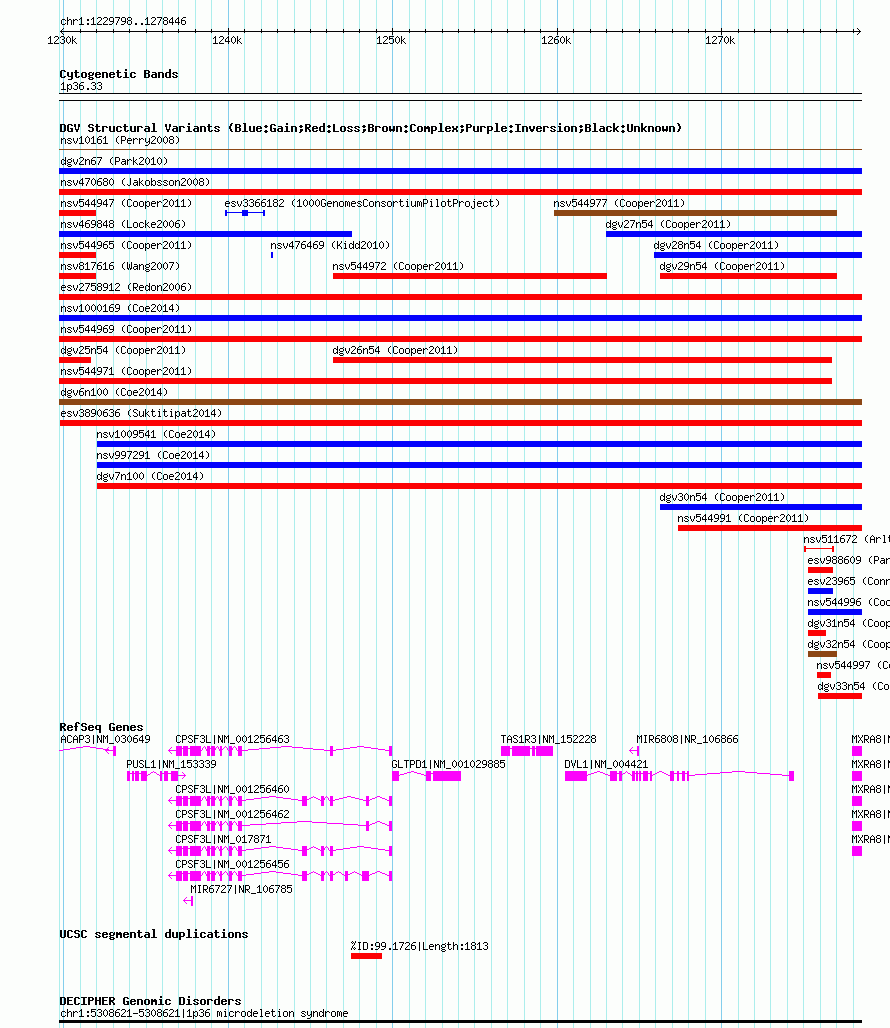Viewport: 890px width, 1028px height.
Task: Click the esv23965 blue gain bar
Action: pos(820,591)
